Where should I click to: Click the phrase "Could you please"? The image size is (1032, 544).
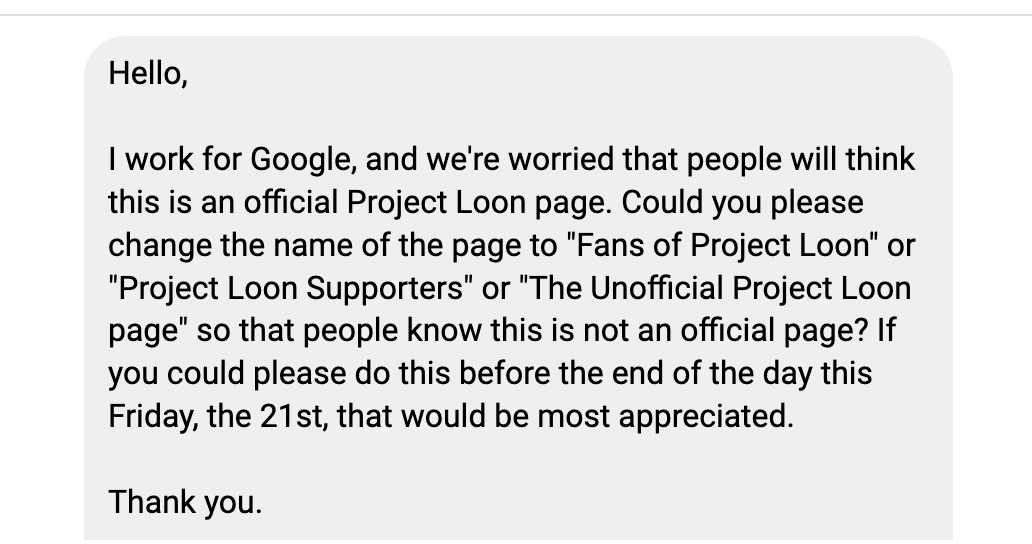click(x=742, y=203)
